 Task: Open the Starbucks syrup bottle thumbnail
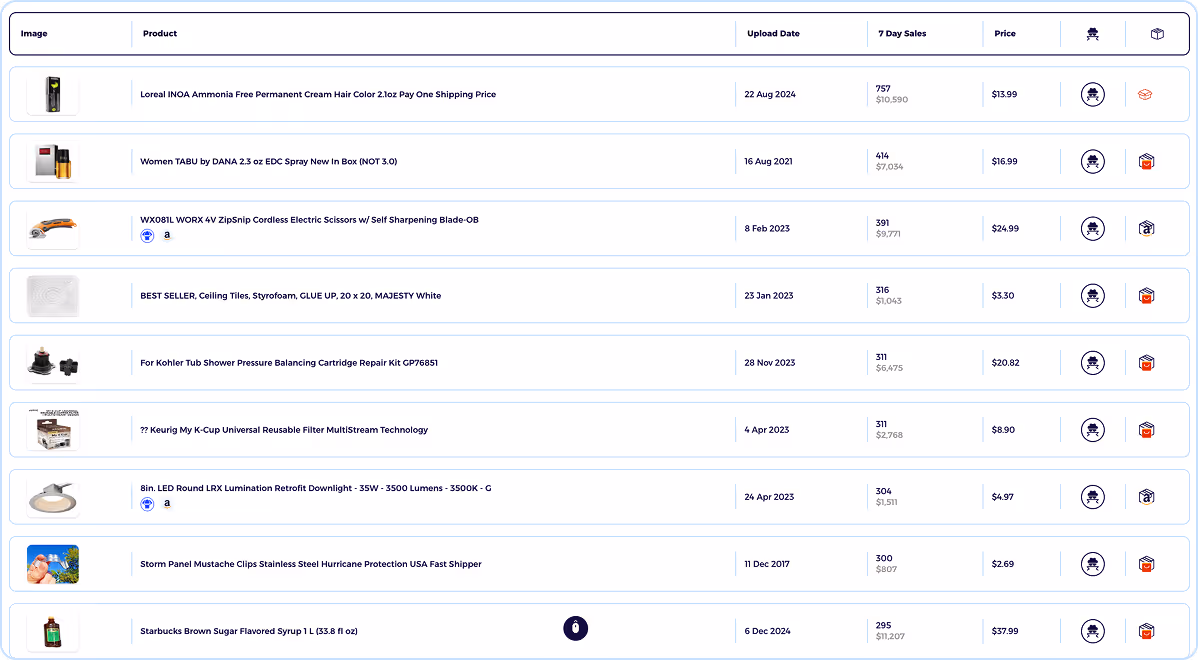(x=53, y=631)
